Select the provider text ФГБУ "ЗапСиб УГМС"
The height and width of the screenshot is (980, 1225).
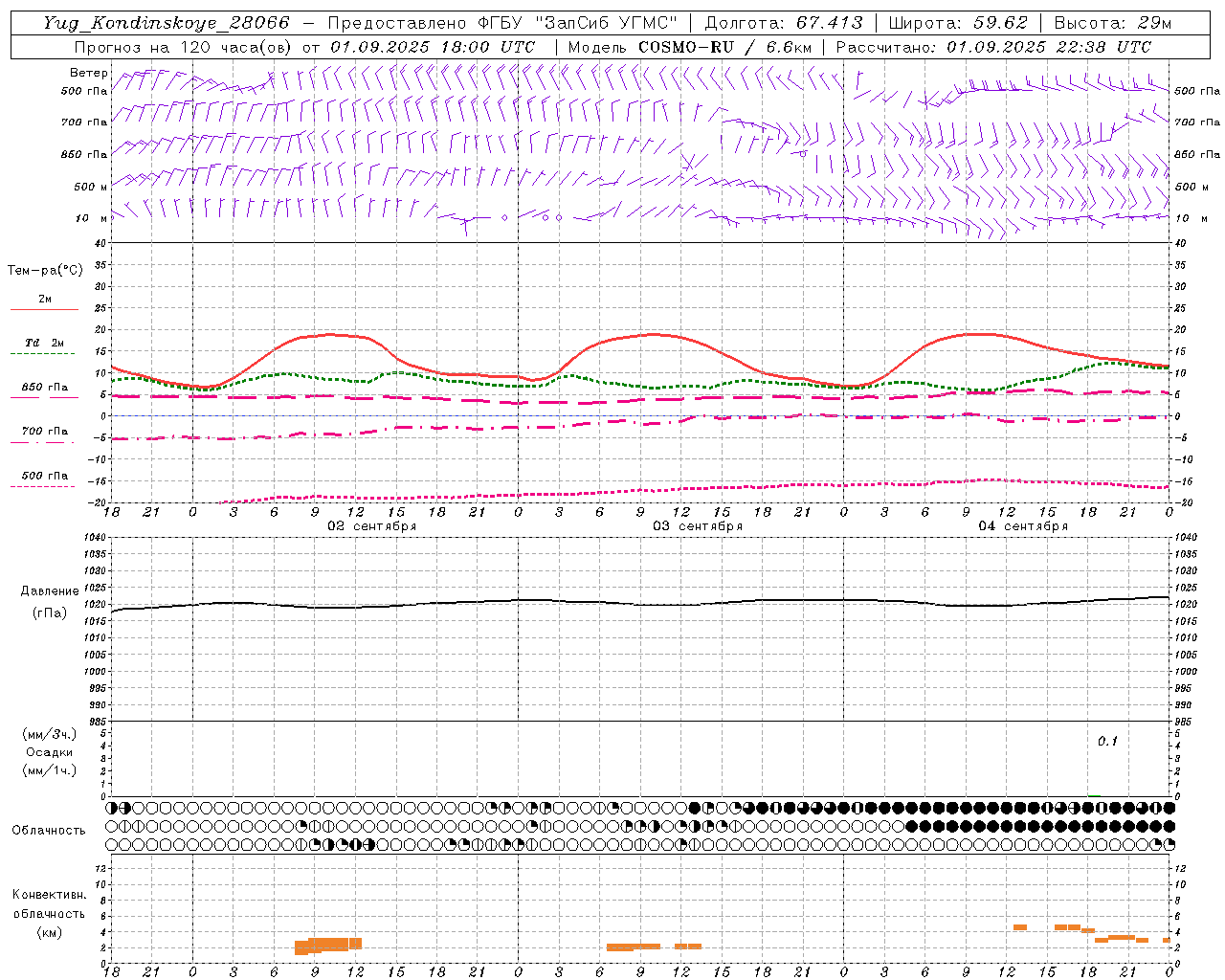pos(576,23)
